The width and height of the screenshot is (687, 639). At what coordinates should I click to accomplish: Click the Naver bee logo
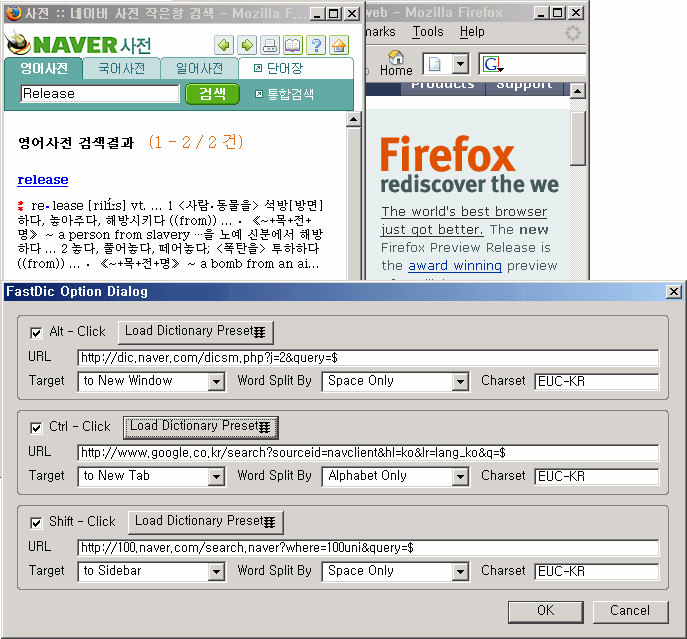(x=19, y=43)
